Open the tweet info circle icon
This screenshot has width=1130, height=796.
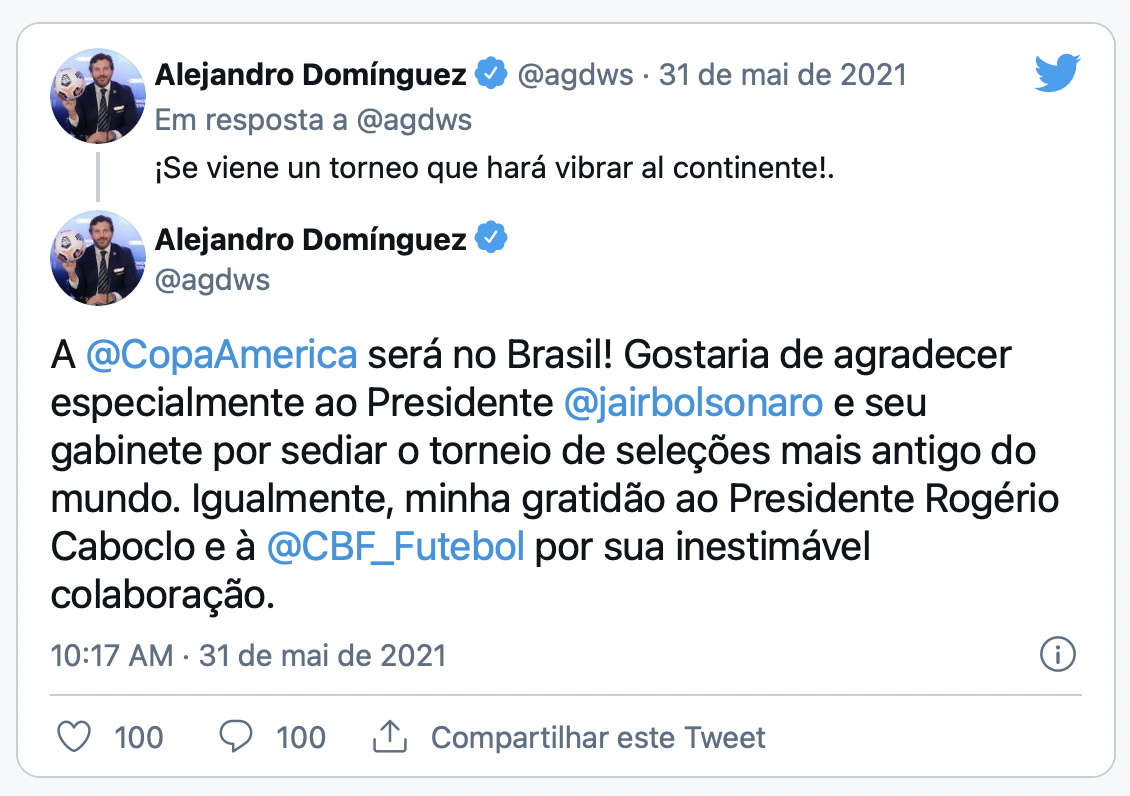[1057, 656]
